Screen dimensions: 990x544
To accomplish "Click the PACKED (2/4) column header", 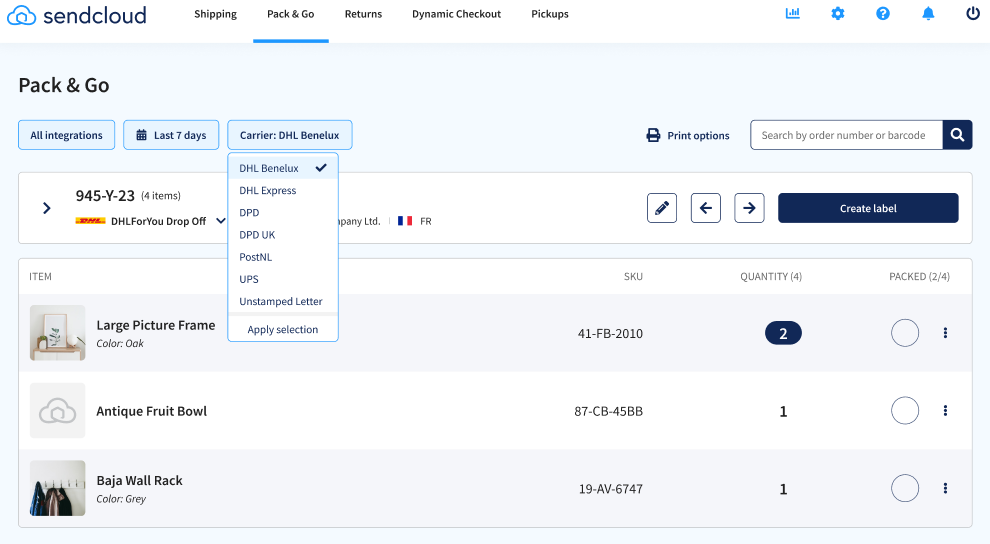I will pyautogui.click(x=919, y=276).
